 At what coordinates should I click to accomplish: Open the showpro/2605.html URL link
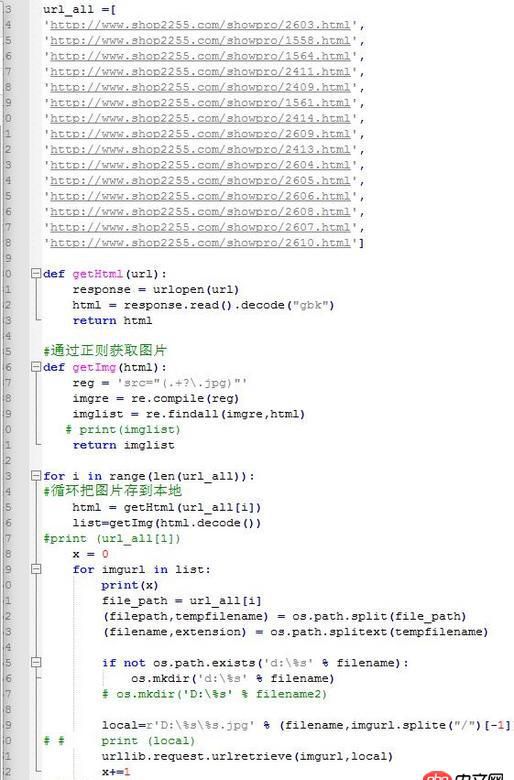pyautogui.click(x=200, y=181)
